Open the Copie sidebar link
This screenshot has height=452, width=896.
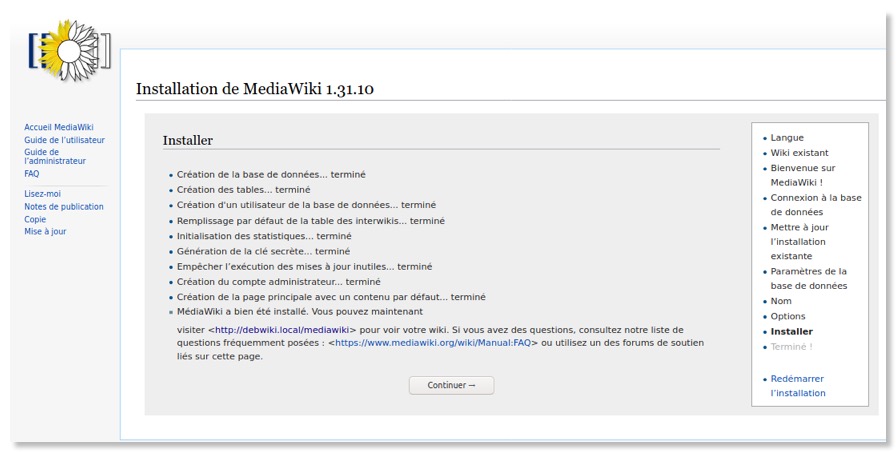(x=35, y=219)
